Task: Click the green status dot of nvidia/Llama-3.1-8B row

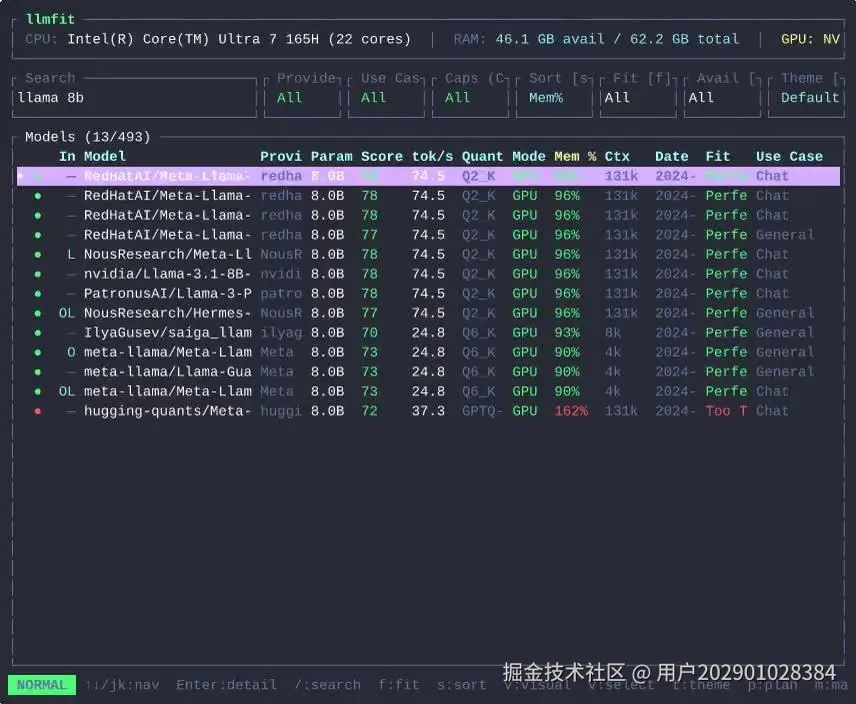Action: coord(38,274)
